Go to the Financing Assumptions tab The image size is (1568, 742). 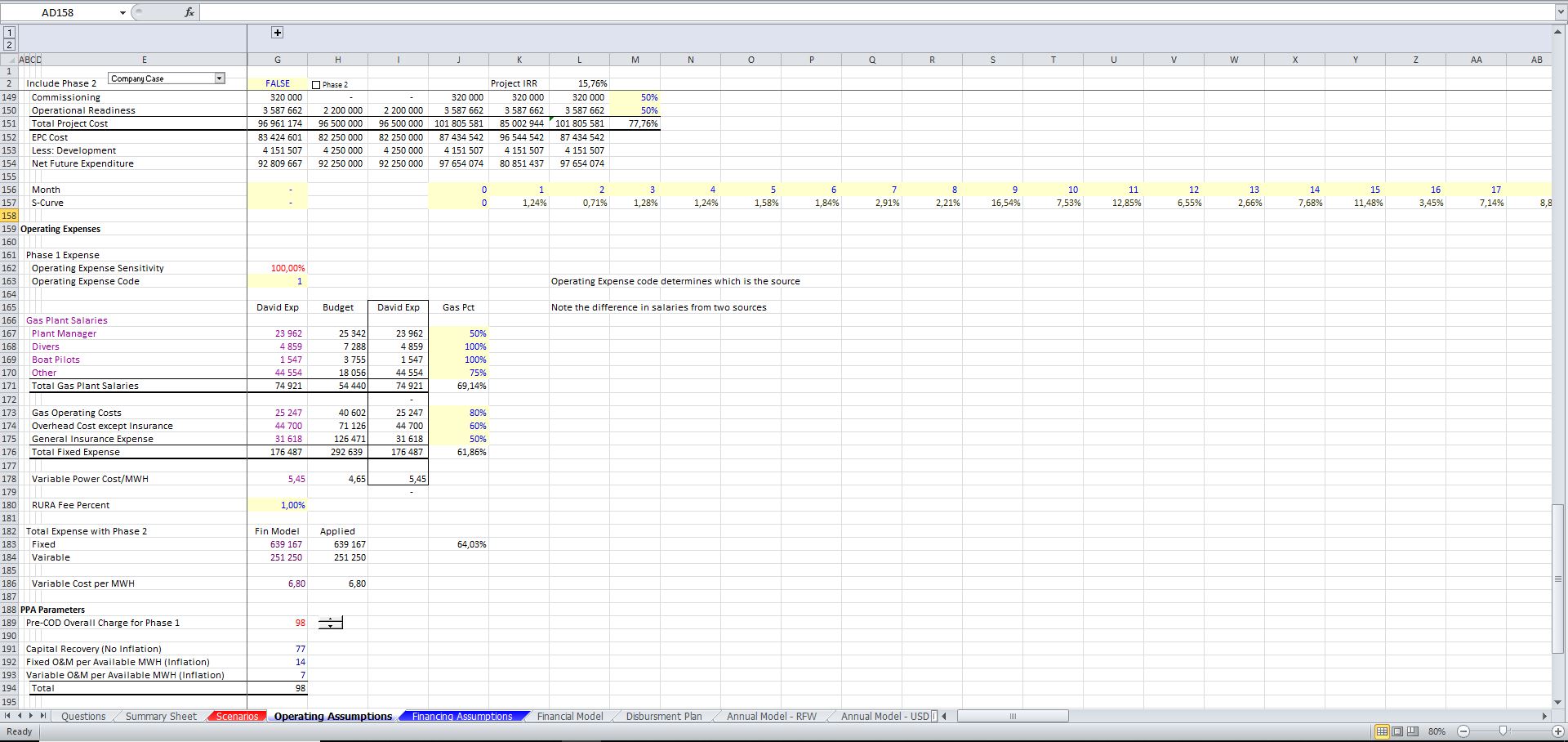(461, 717)
